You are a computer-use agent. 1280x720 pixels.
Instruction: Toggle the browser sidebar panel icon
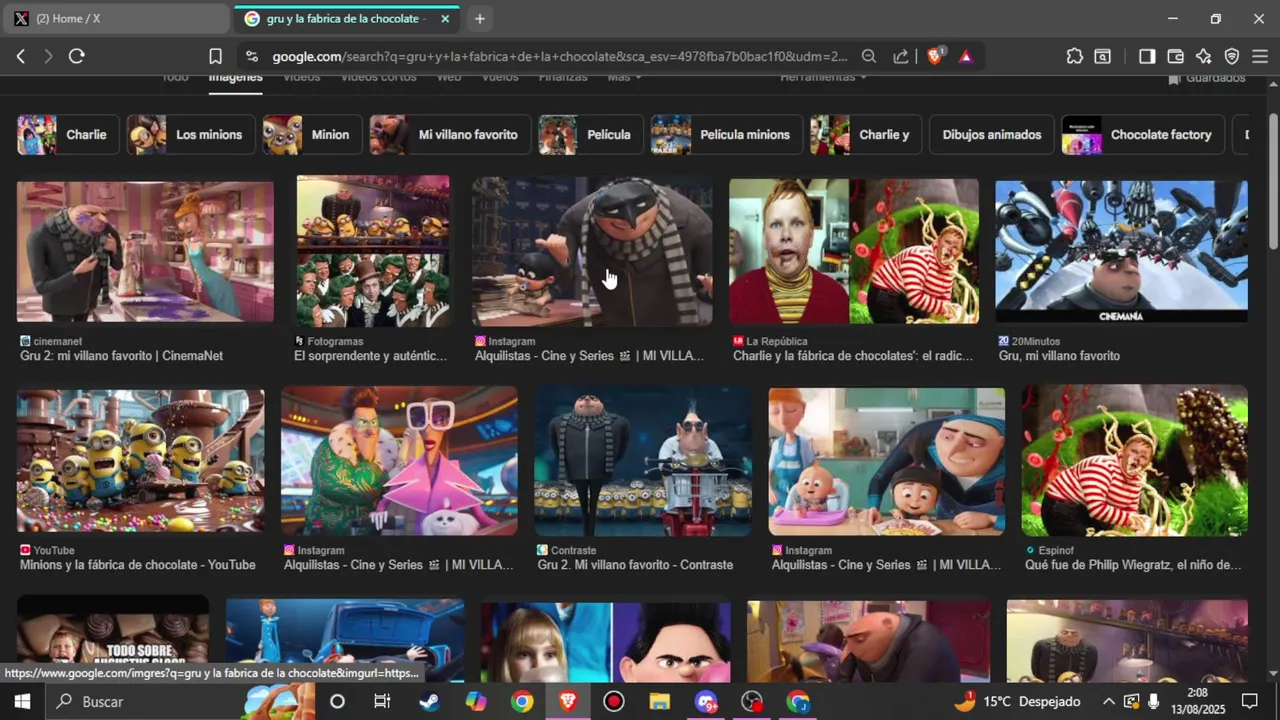tap(1147, 57)
